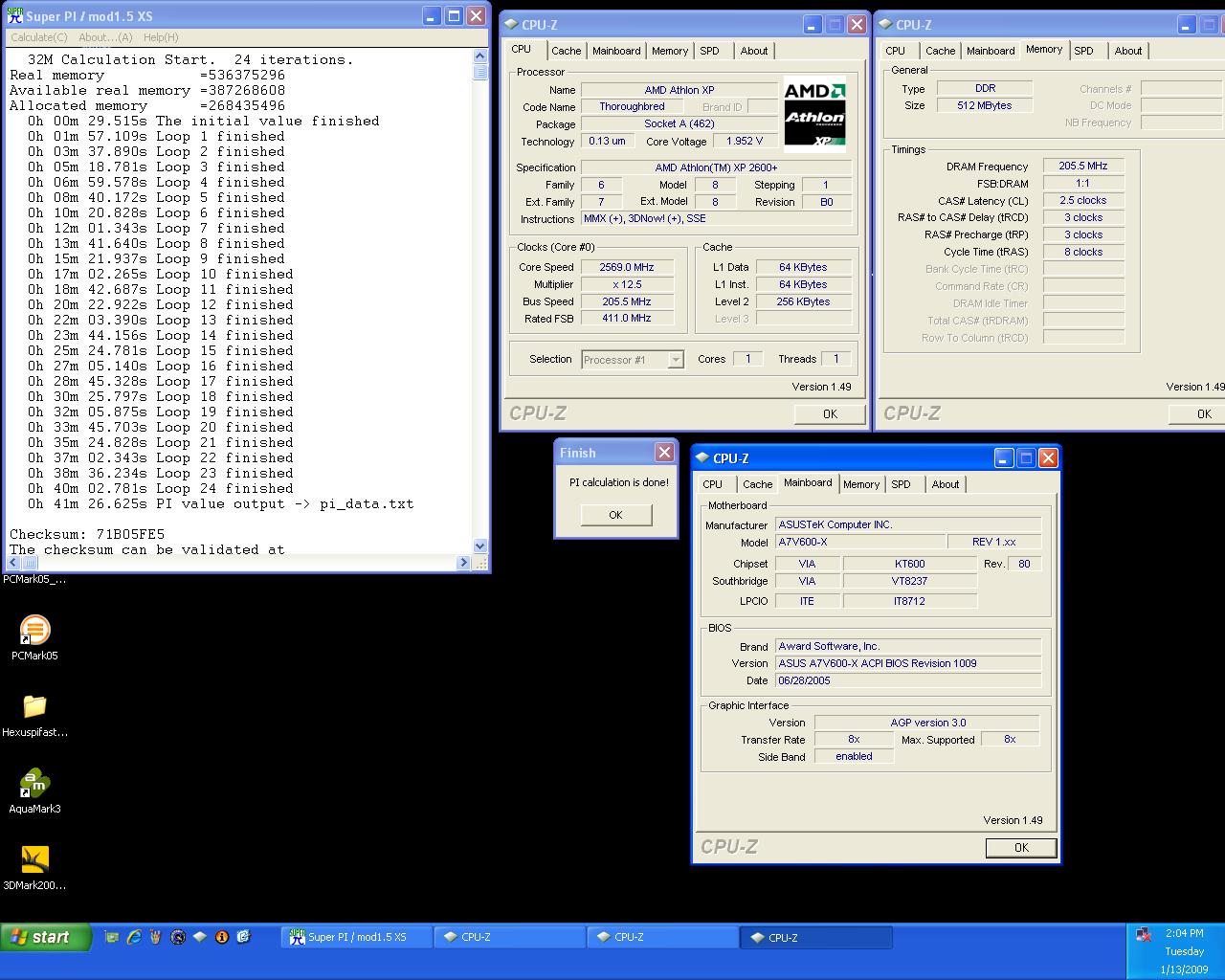Click the Checksum: 71B05FE5 line
The width and height of the screenshot is (1225, 980).
[x=87, y=534]
